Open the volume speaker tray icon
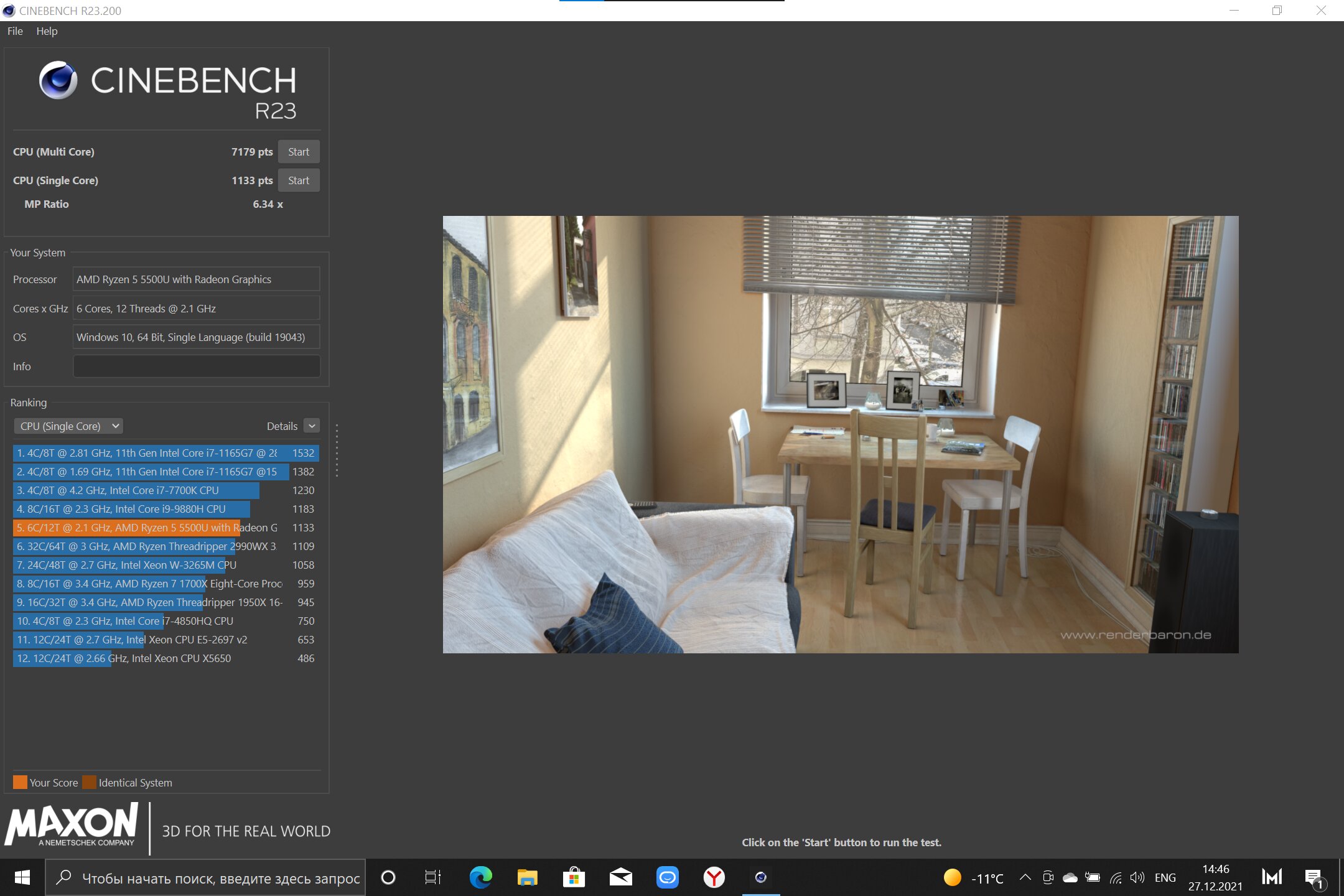 coord(1137,877)
